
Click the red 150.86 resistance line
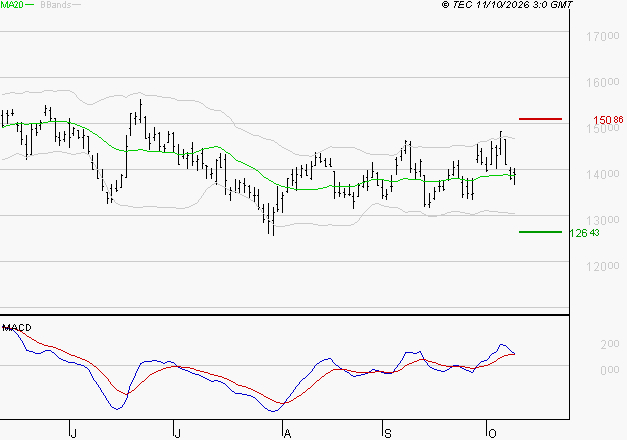click(540, 119)
